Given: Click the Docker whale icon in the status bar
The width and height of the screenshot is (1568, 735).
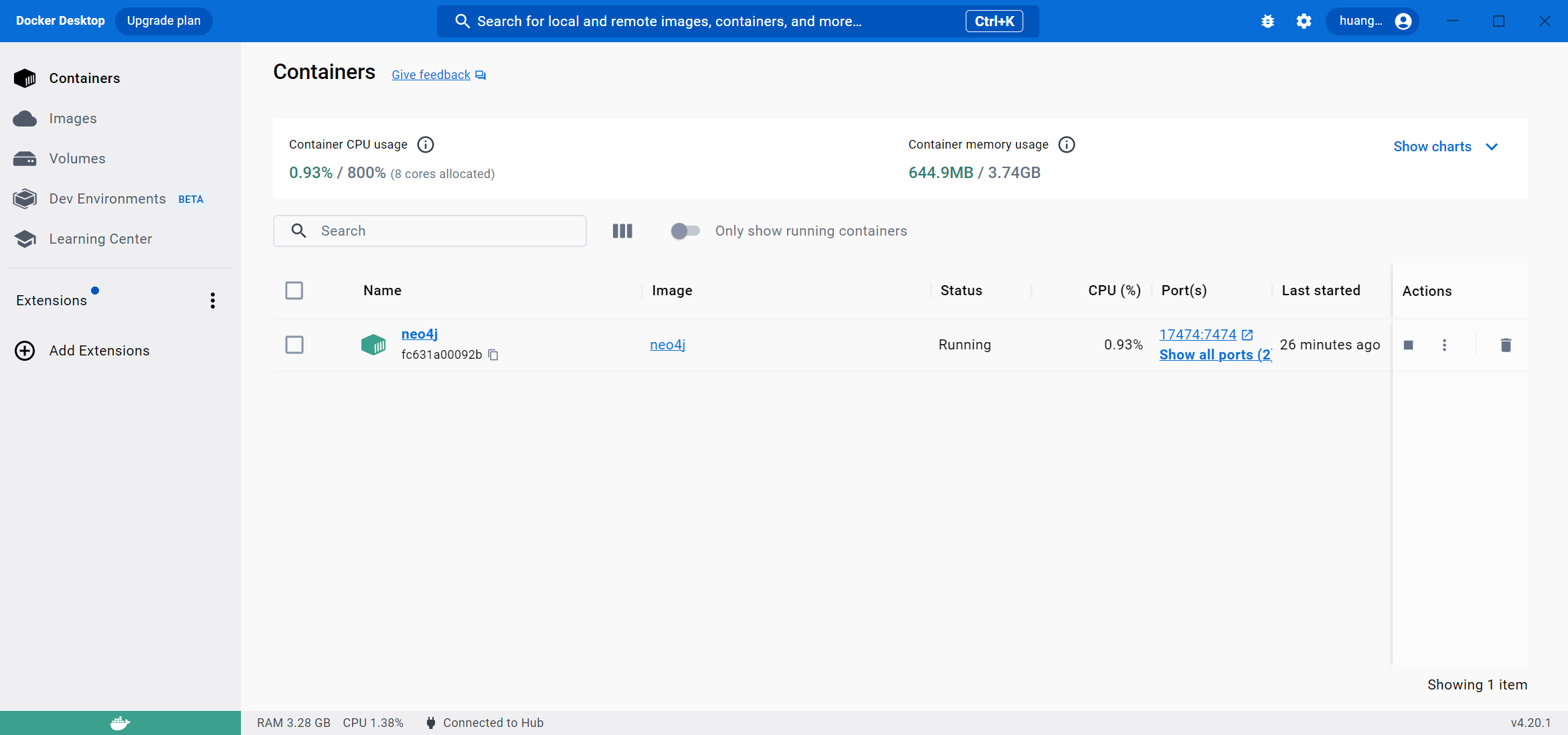Looking at the screenshot, I should [x=120, y=723].
